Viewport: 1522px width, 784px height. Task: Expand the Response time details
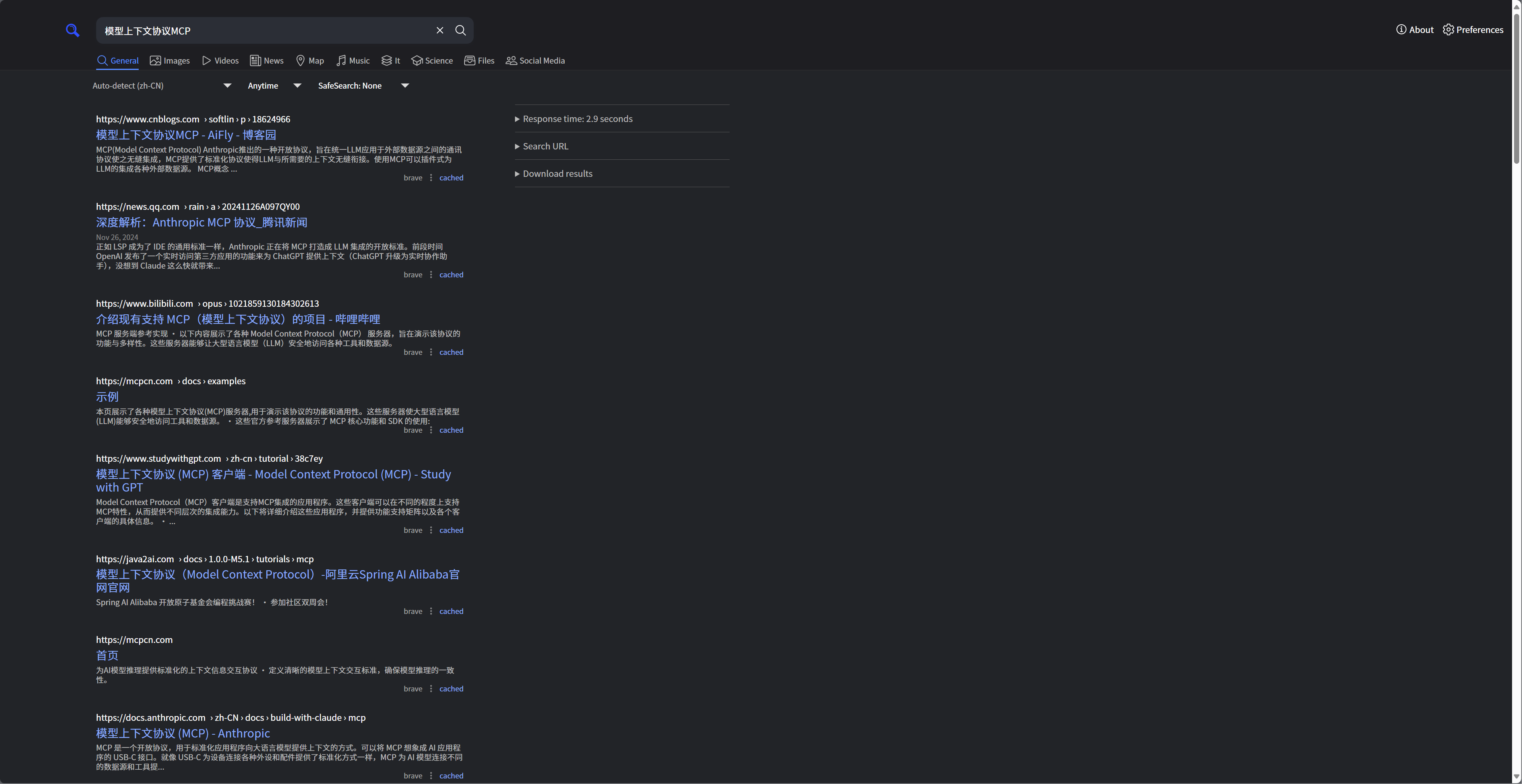point(622,119)
